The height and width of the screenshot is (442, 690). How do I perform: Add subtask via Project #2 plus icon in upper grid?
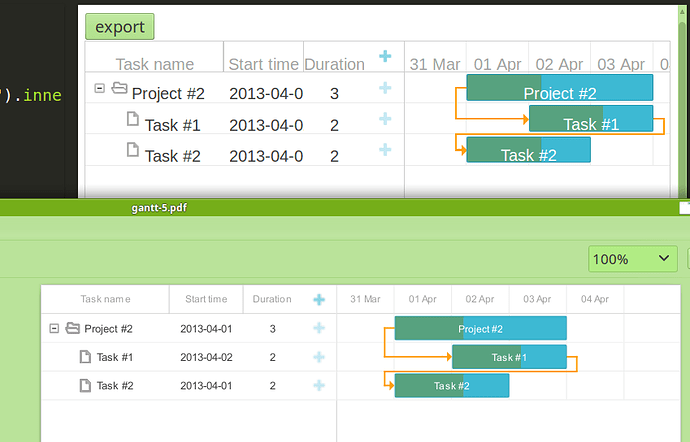385,88
